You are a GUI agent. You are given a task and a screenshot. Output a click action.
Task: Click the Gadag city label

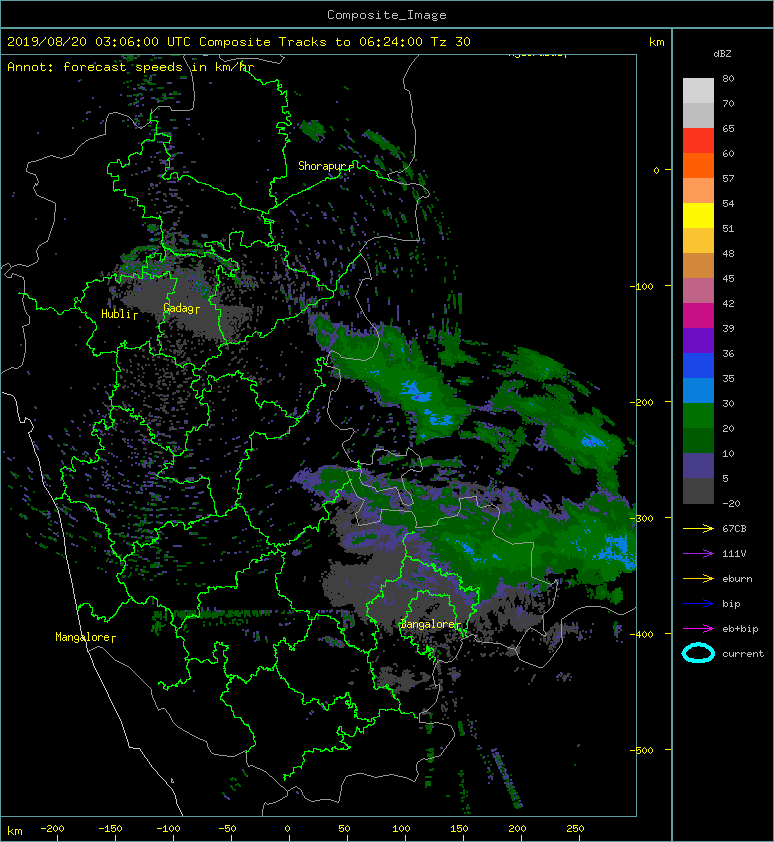coord(178,308)
